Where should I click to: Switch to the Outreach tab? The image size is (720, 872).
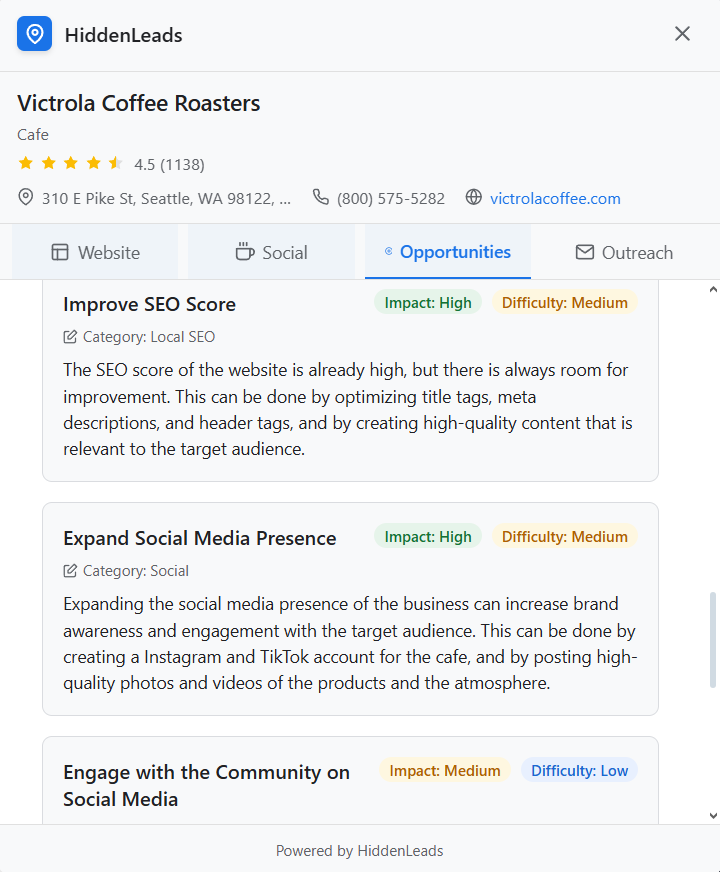(625, 252)
